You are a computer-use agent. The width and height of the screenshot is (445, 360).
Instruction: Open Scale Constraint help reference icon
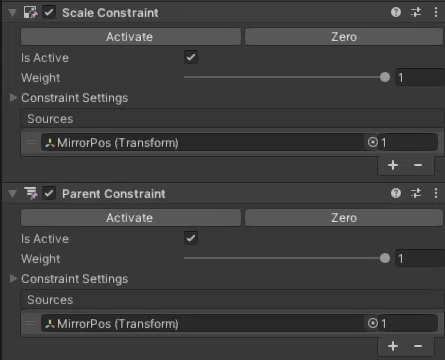pos(396,12)
